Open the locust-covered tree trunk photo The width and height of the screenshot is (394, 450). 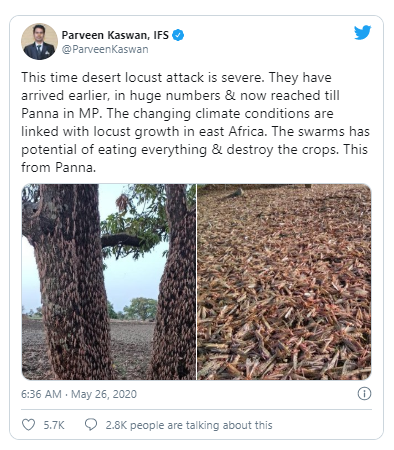tap(109, 282)
